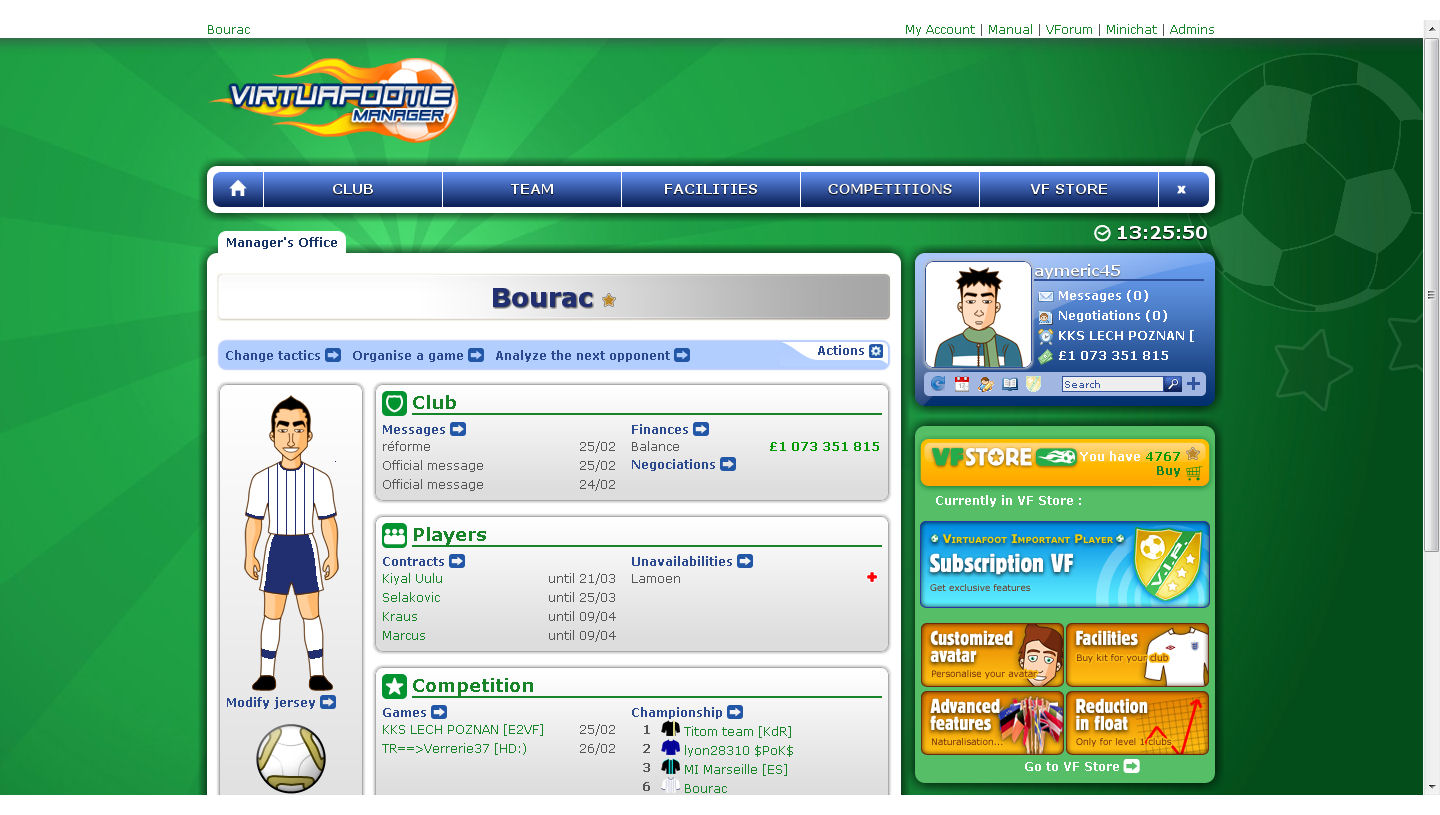Click the Players section icon

pos(394,535)
